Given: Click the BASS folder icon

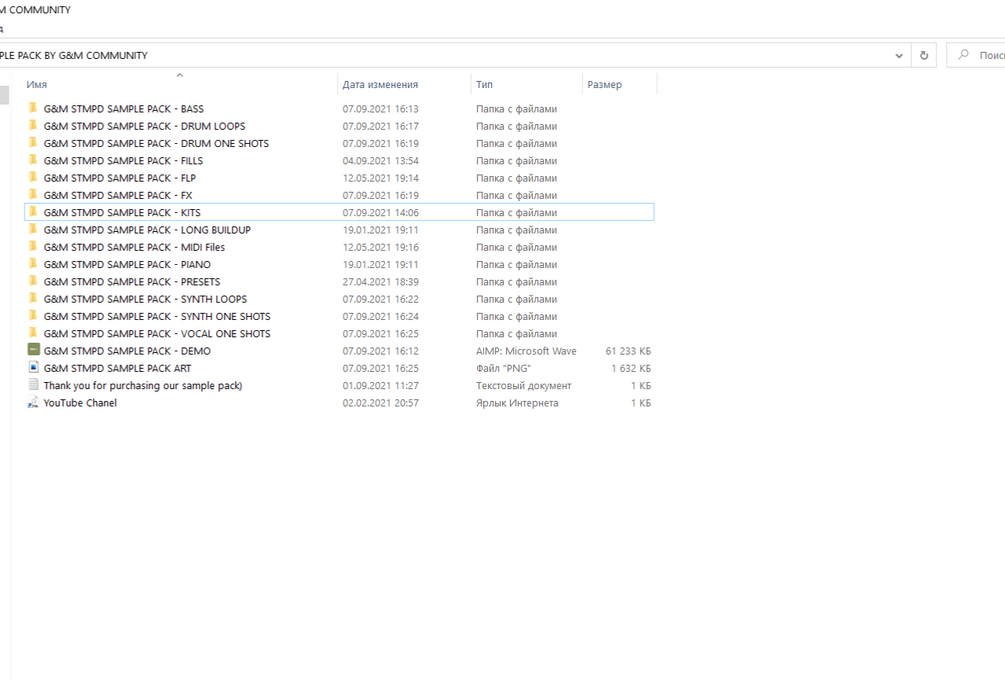Looking at the screenshot, I should [x=33, y=108].
